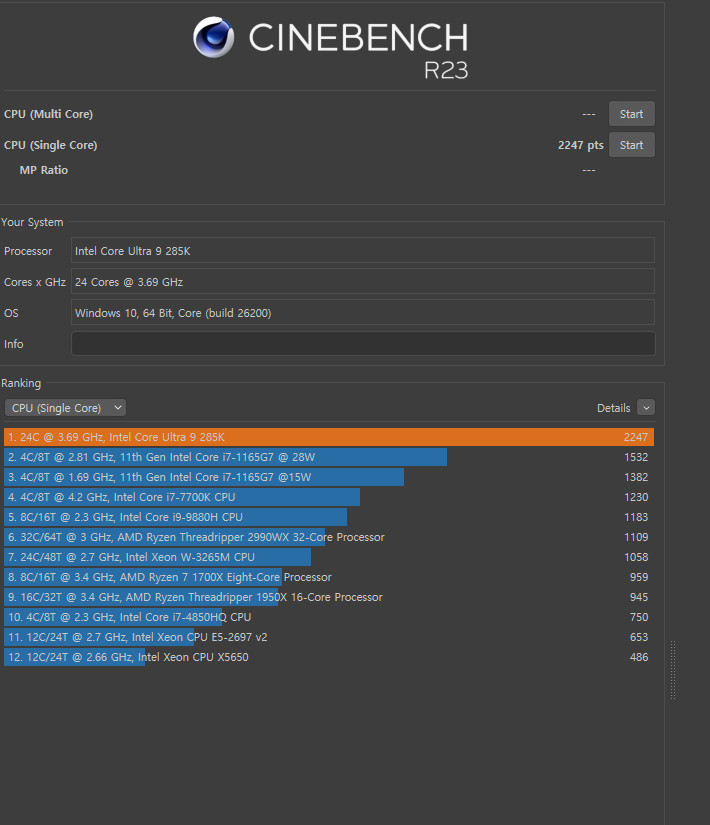Select the i7-1165G7 @15W ranking entry
Image resolution: width=710 pixels, height=825 pixels.
204,477
